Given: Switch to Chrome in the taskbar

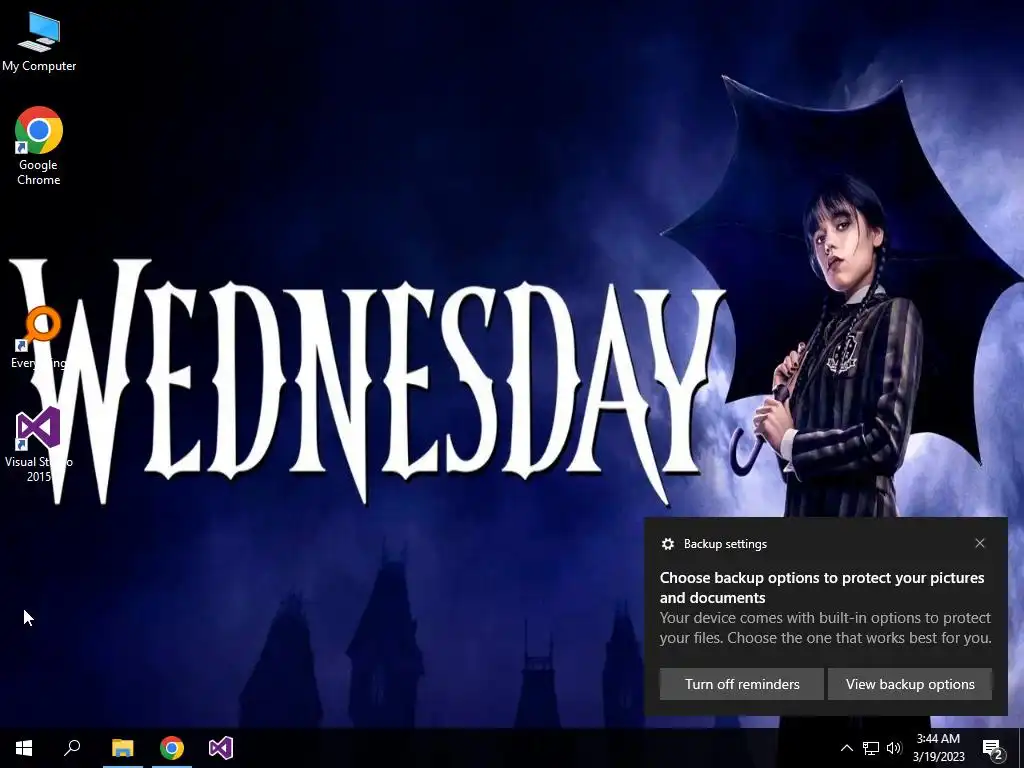Looking at the screenshot, I should (x=172, y=748).
